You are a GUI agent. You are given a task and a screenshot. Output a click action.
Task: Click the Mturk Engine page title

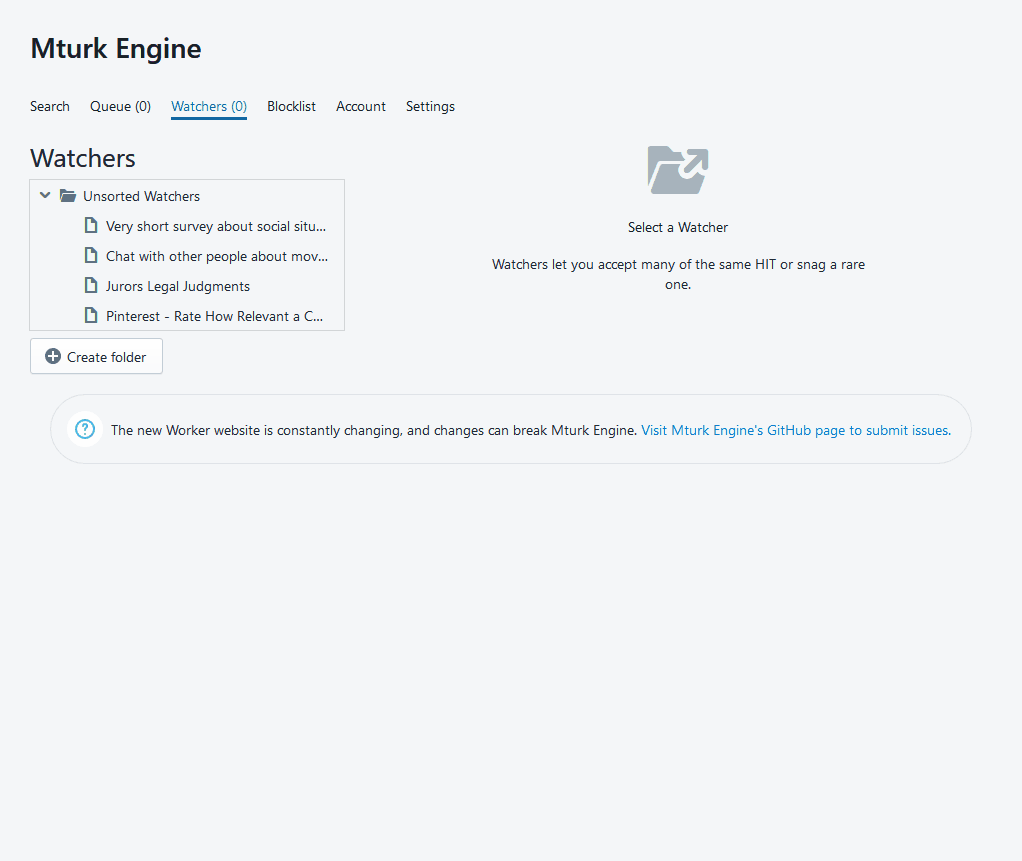coord(116,49)
